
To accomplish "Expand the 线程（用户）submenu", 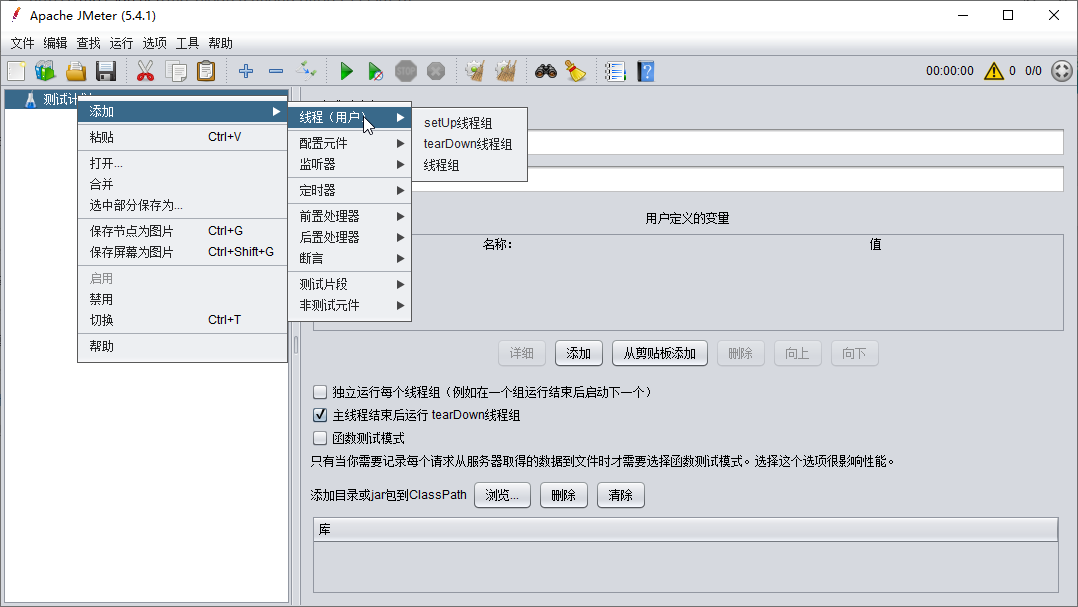I will tap(349, 118).
